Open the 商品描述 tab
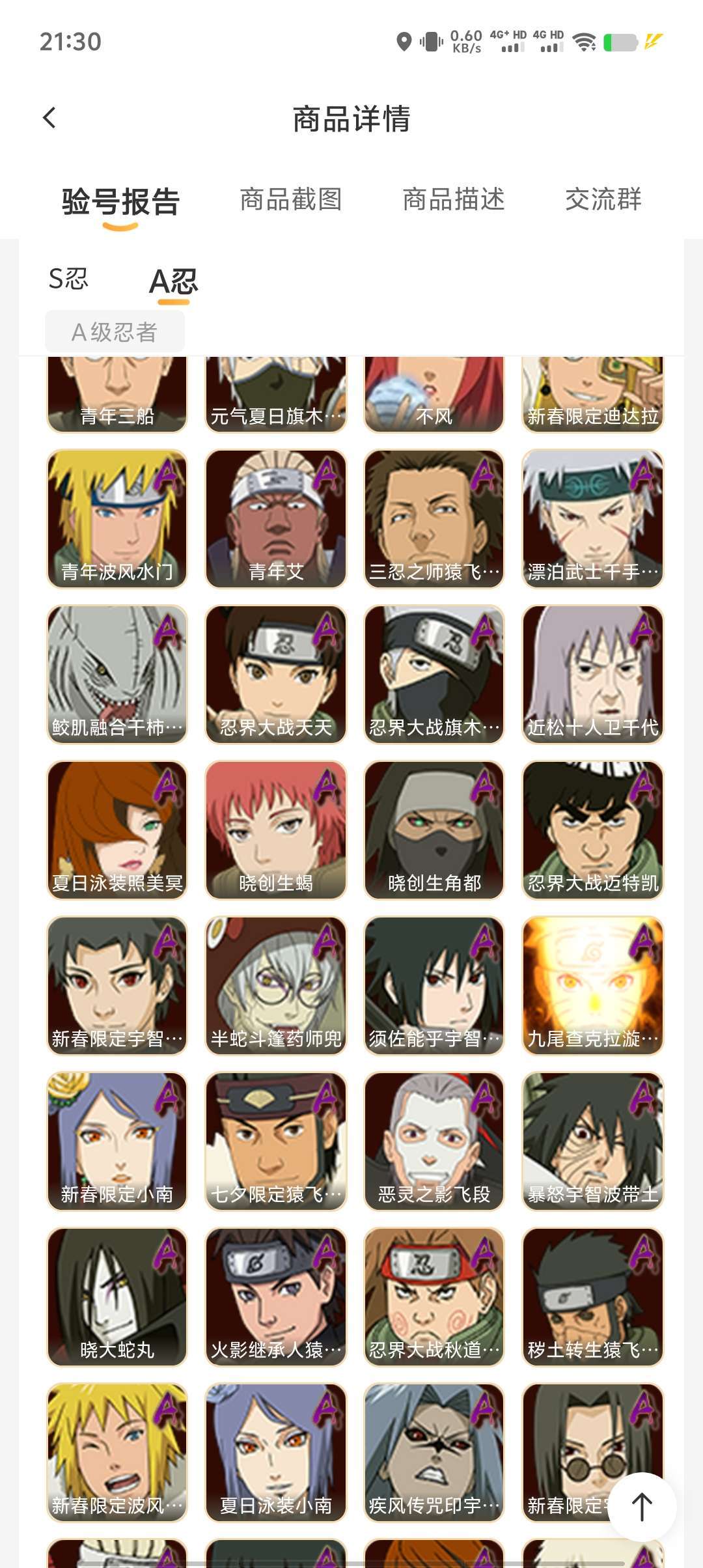703x1568 pixels. 454,199
